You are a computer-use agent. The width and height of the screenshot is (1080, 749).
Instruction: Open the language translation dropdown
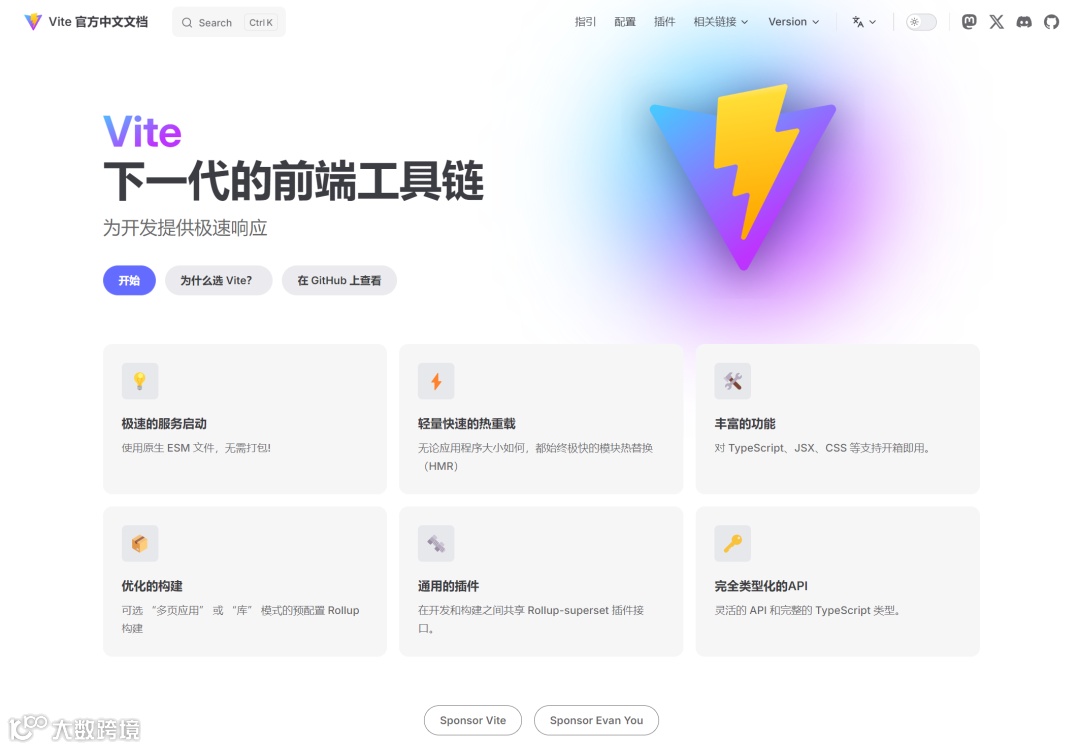point(864,22)
